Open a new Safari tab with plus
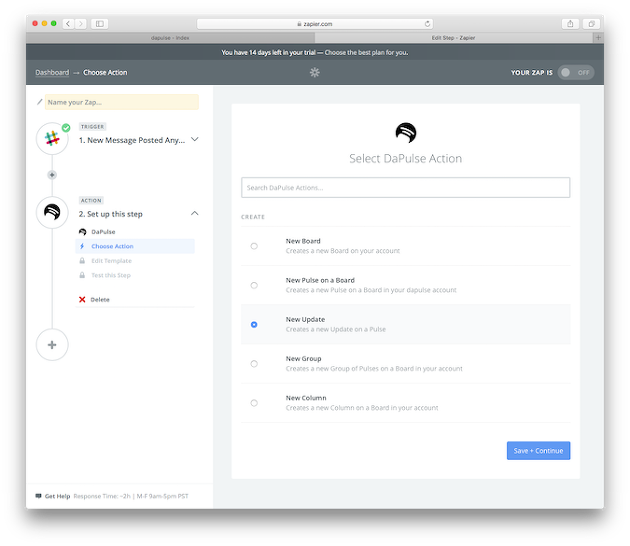630x546 pixels. [x=598, y=37]
